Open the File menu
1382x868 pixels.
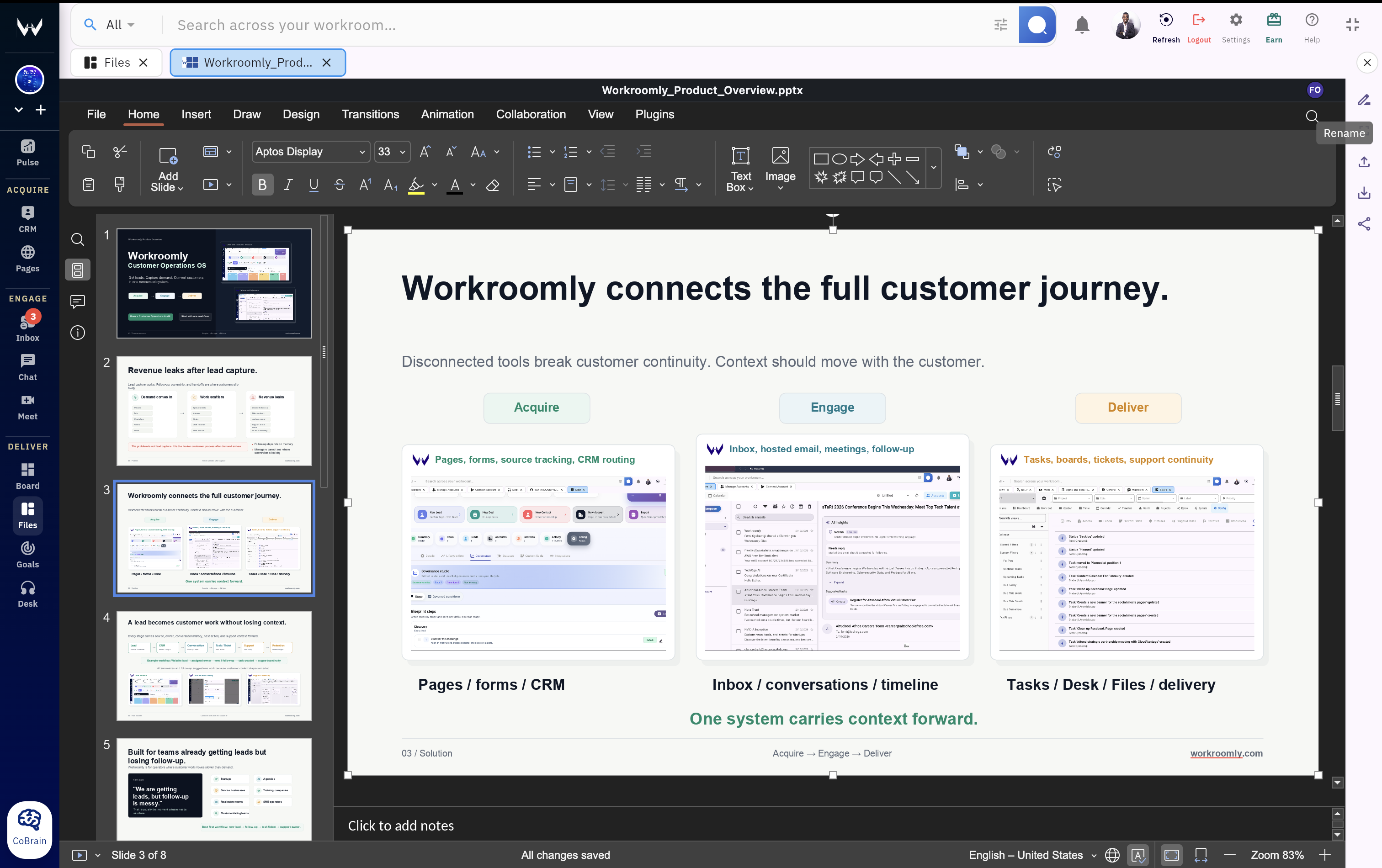pyautogui.click(x=96, y=114)
